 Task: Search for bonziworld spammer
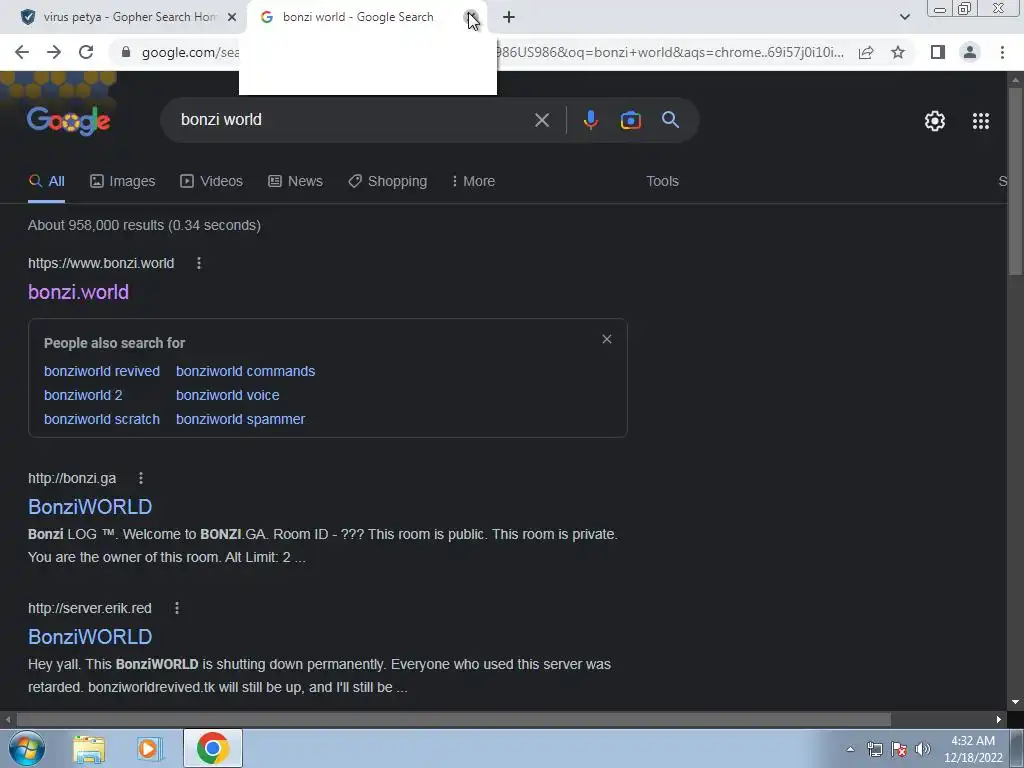(x=240, y=419)
